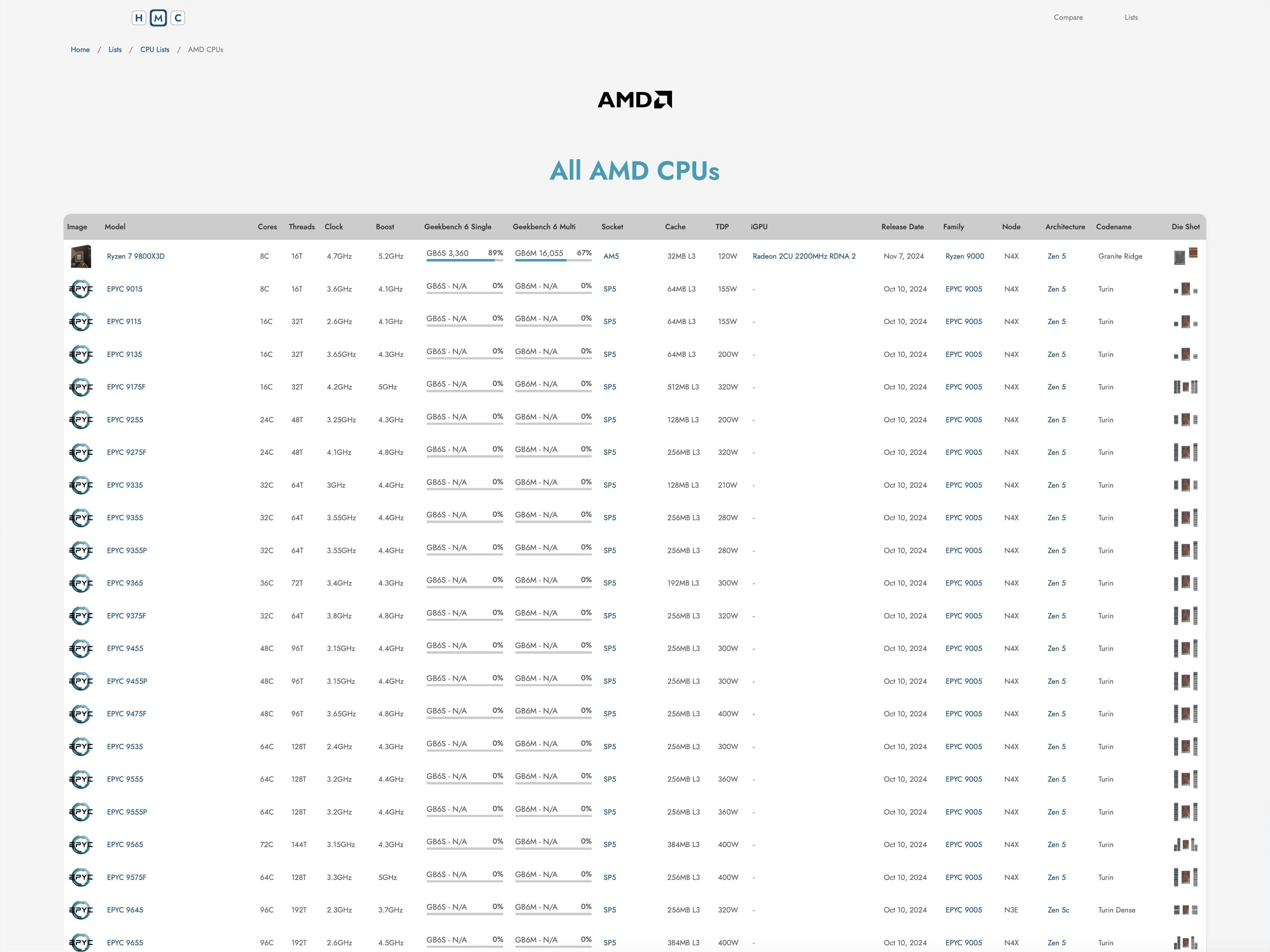View the EPYC 9175F die shot
Screen dimensions: 1270x952
point(1185,387)
